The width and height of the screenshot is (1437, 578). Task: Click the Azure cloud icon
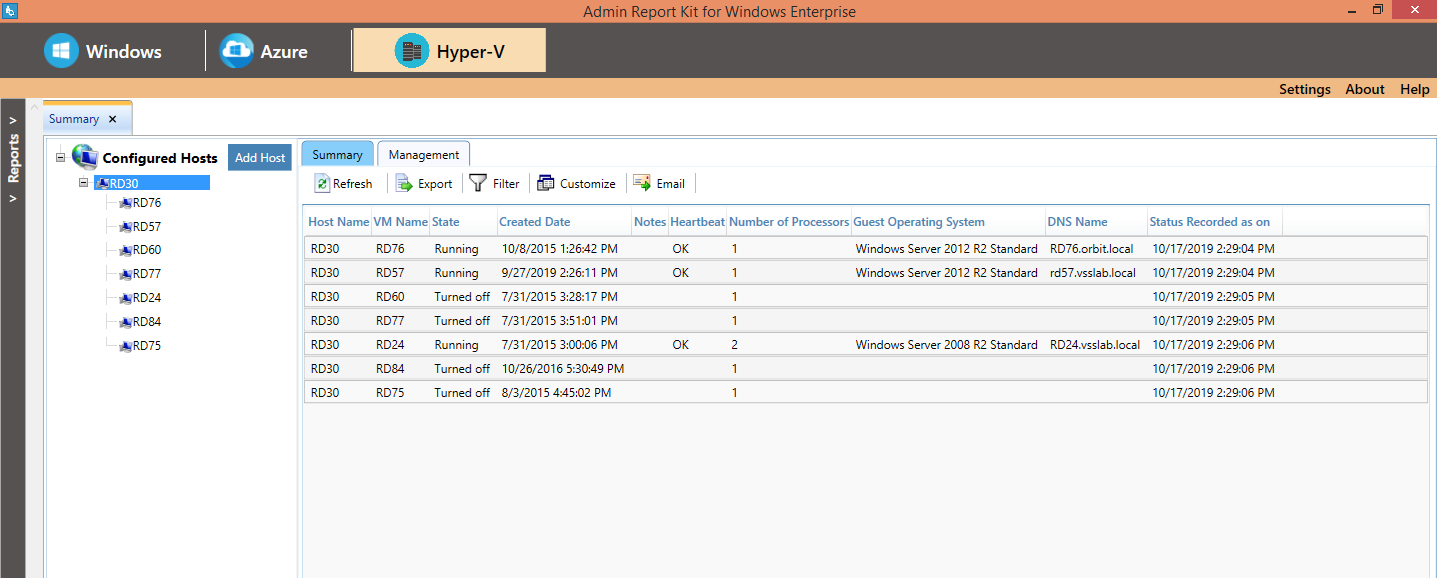[x=237, y=51]
